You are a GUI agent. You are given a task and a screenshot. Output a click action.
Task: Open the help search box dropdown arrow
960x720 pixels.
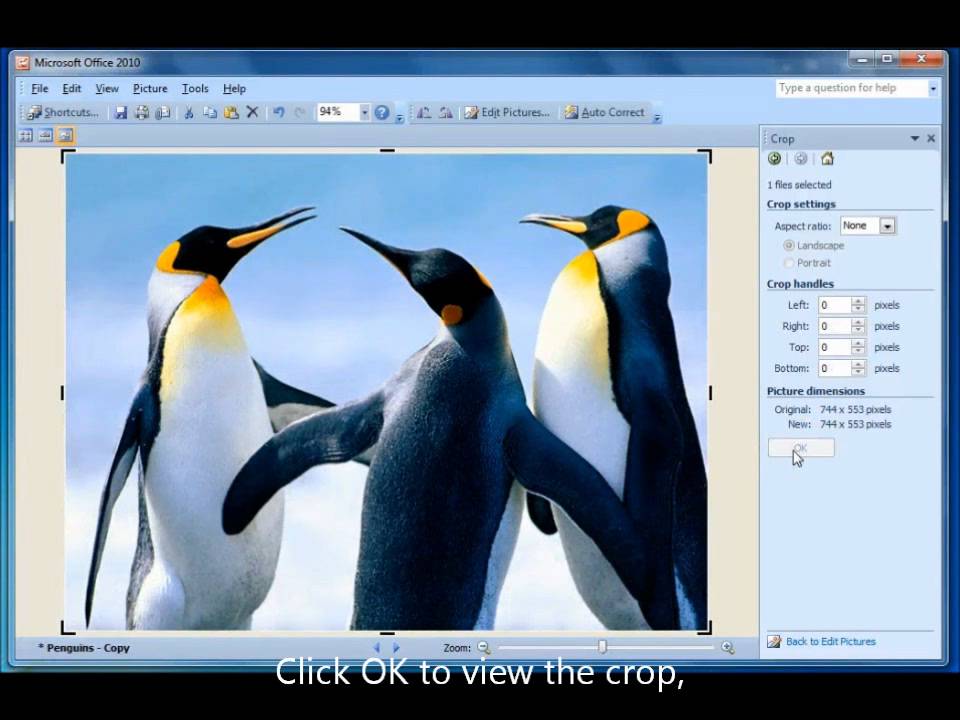pyautogui.click(x=933, y=88)
